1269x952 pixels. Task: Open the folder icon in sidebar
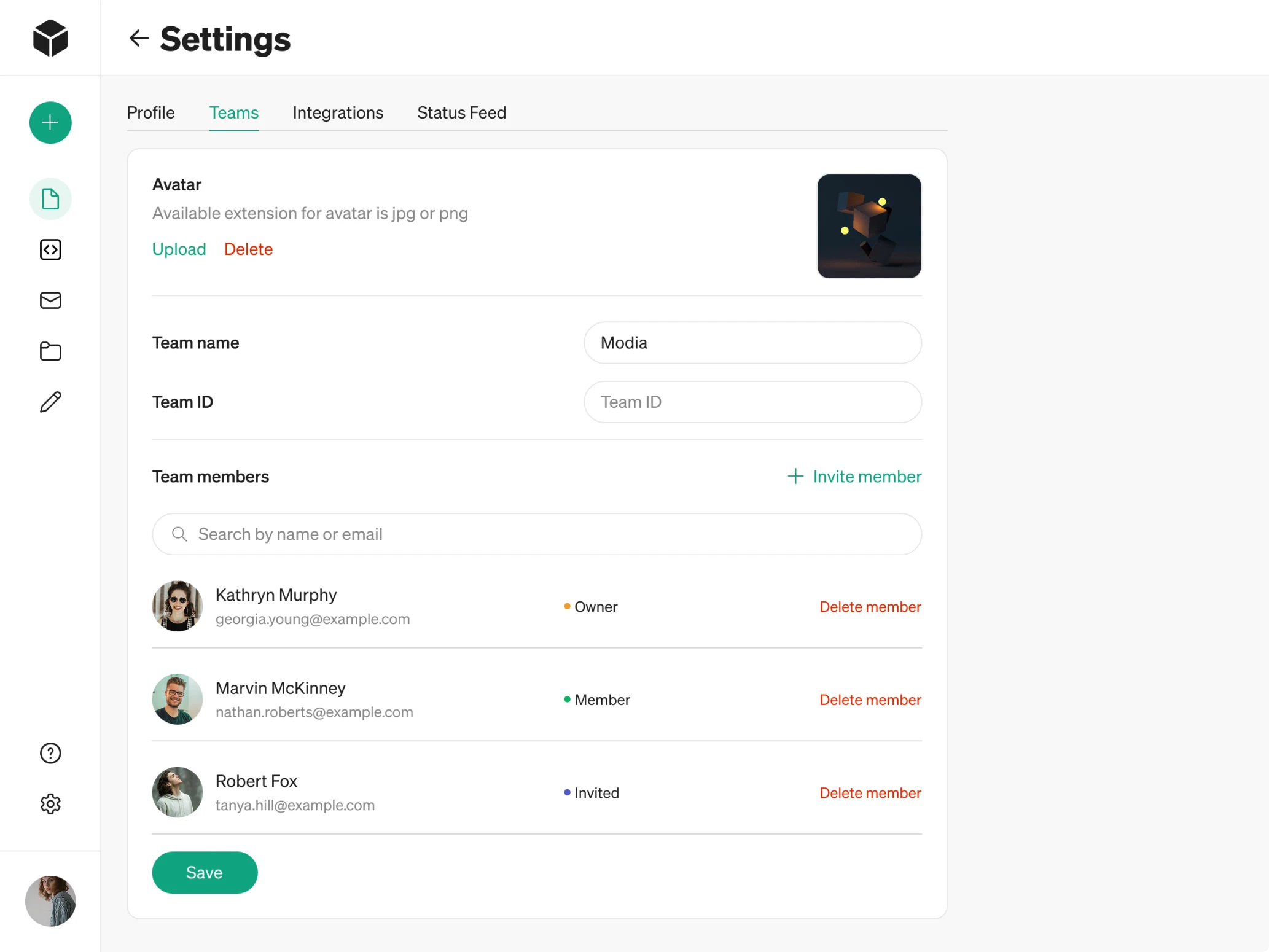(x=50, y=351)
